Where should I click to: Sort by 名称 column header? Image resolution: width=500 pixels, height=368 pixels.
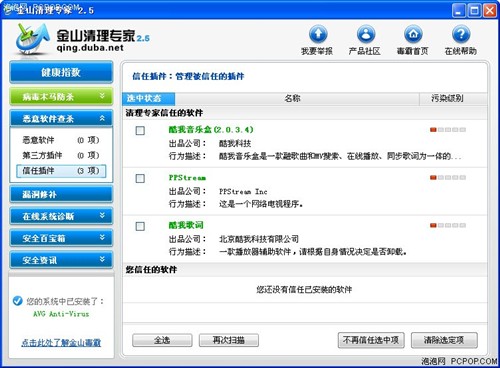[297, 99]
